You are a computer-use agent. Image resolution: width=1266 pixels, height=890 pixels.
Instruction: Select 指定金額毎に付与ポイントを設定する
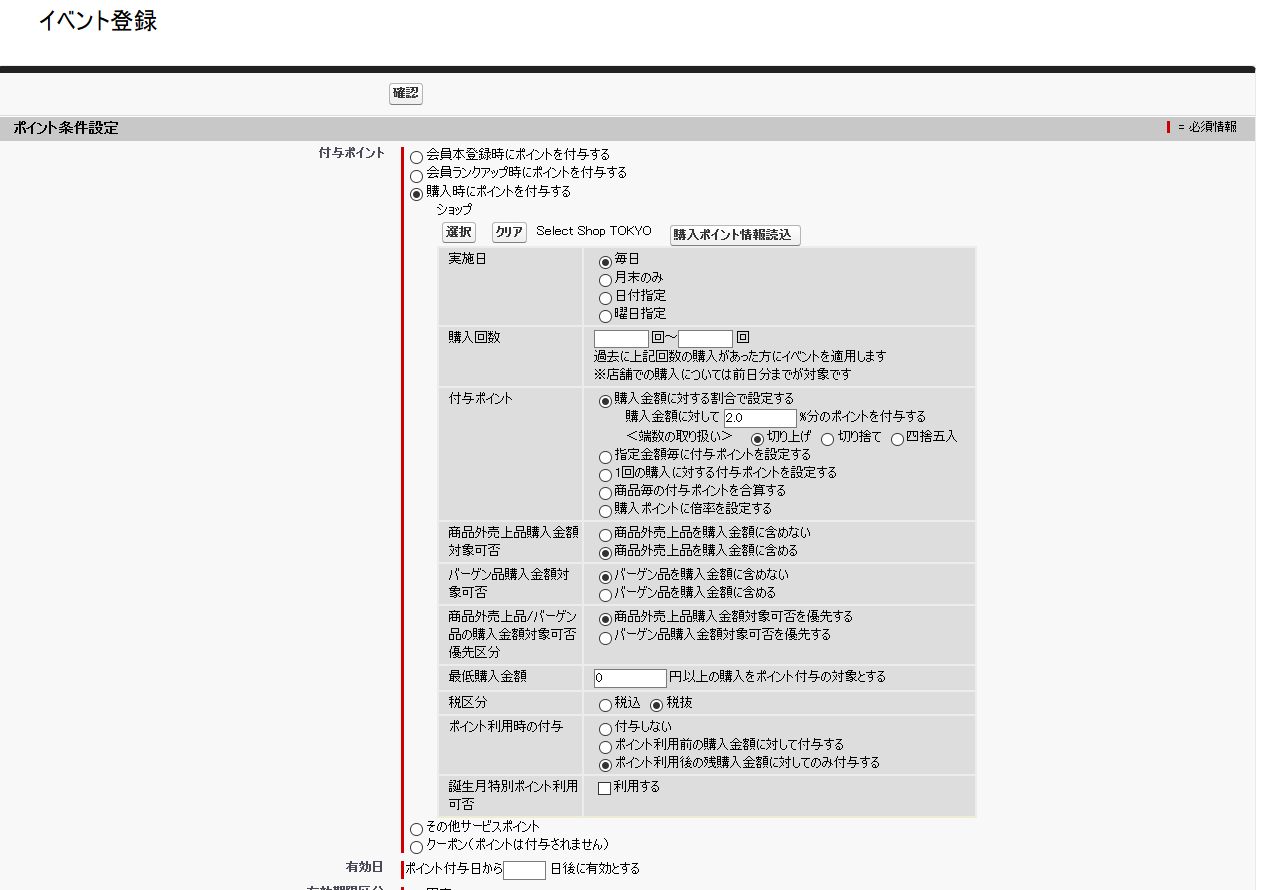(605, 456)
